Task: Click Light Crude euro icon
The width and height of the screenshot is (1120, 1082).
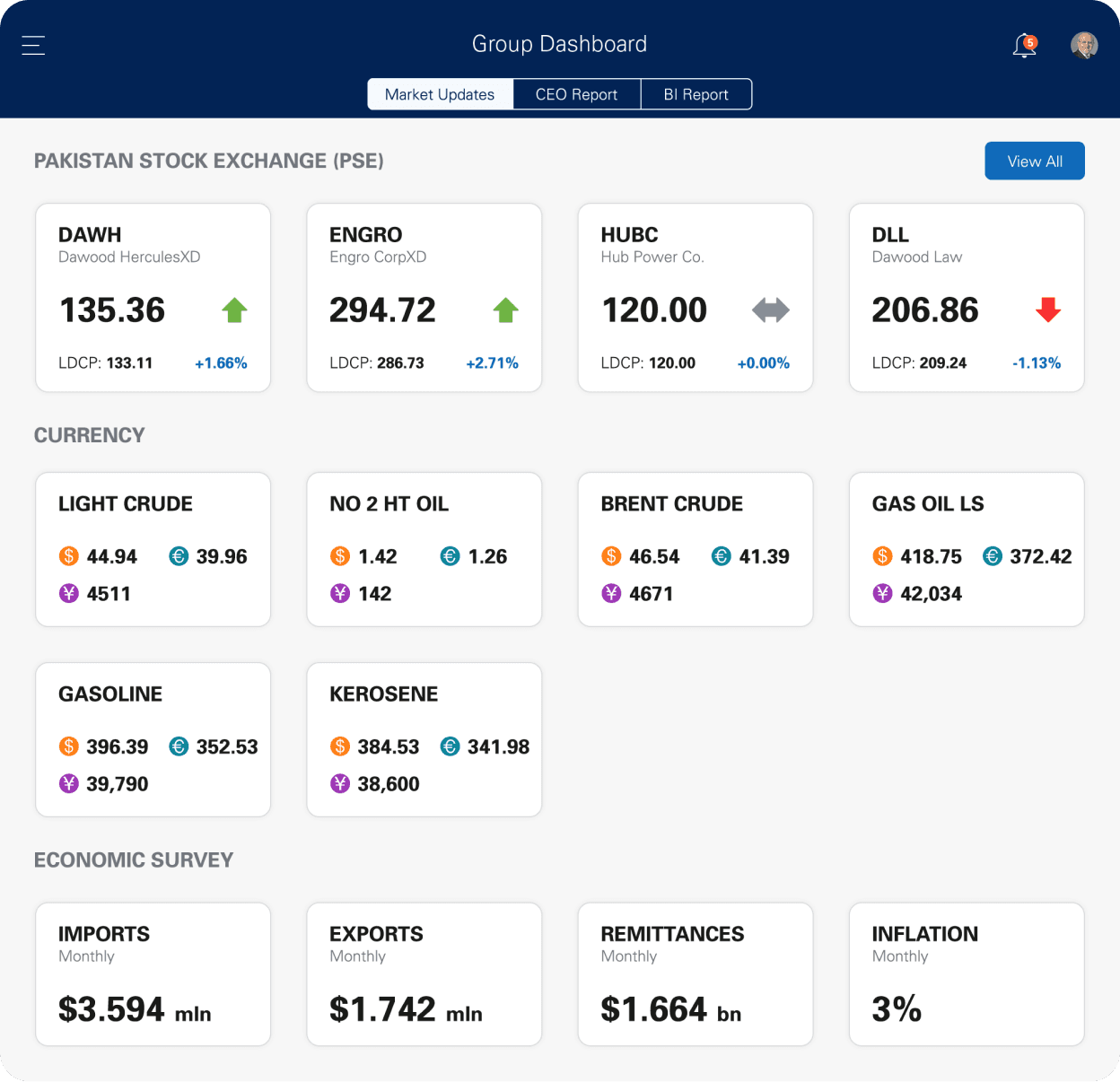Action: (179, 556)
